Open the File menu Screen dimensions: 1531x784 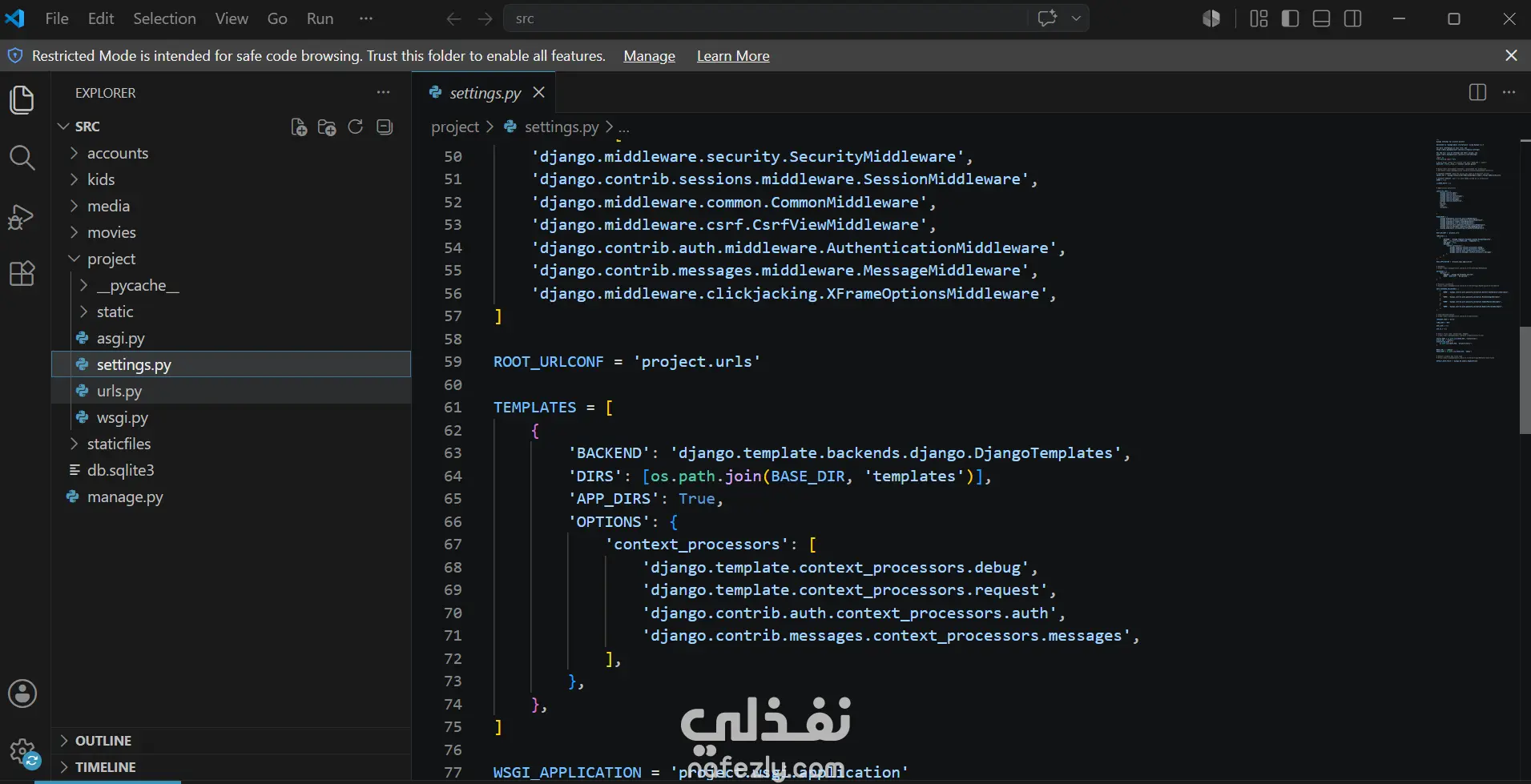(57, 18)
